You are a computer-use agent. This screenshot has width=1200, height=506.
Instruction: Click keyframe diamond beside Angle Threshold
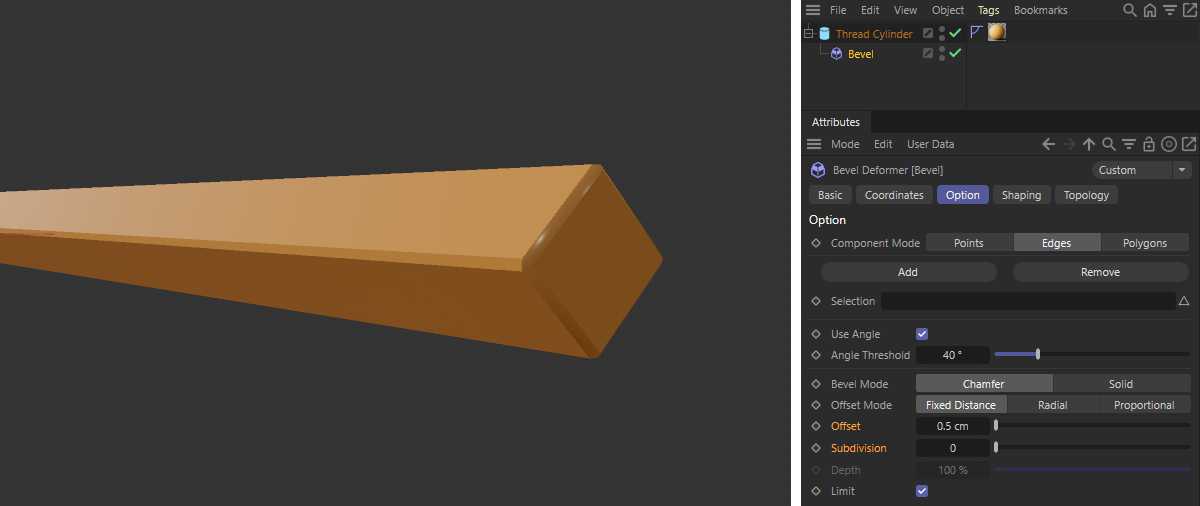click(x=816, y=355)
